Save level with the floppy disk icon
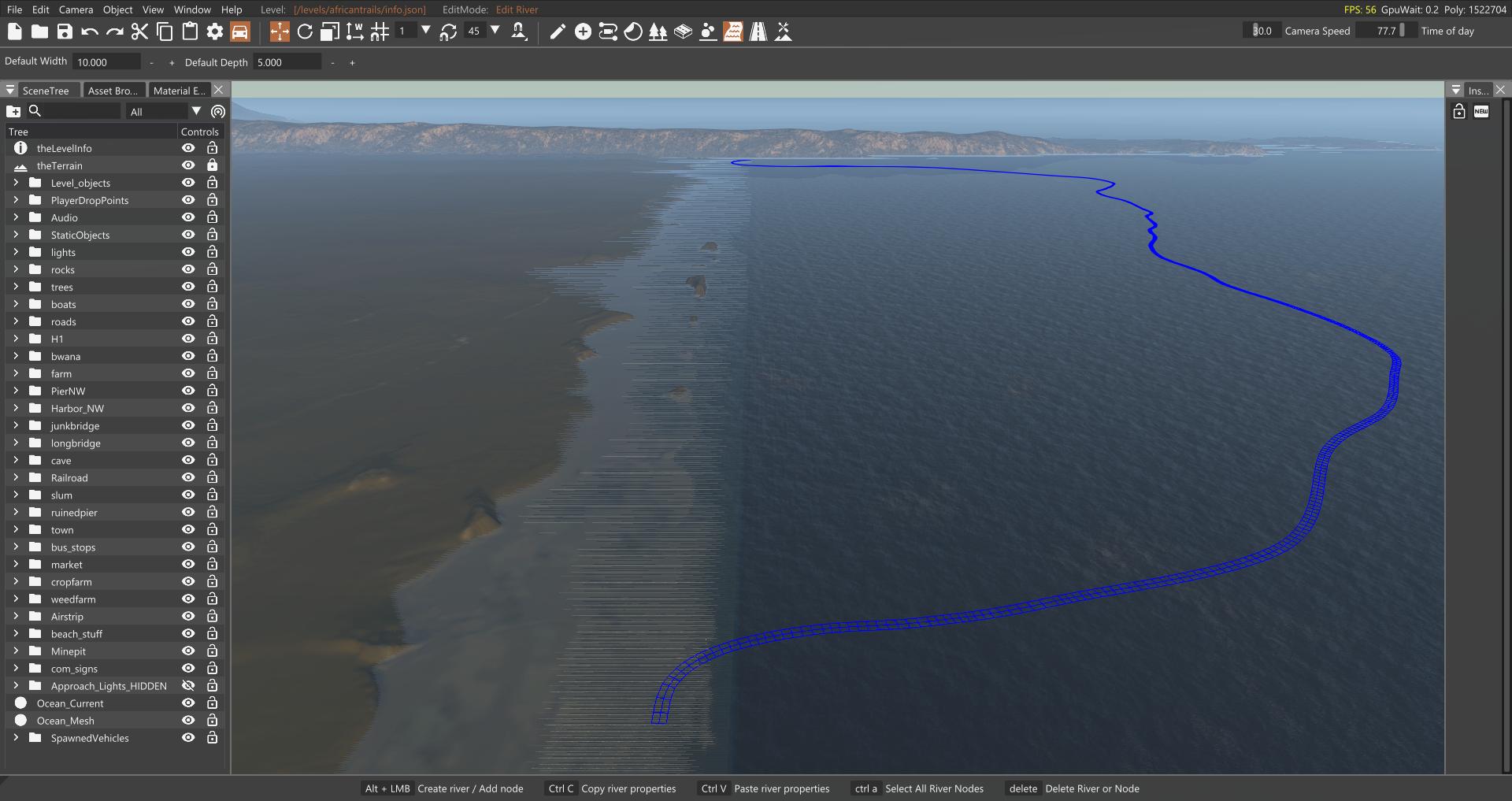 coord(65,32)
